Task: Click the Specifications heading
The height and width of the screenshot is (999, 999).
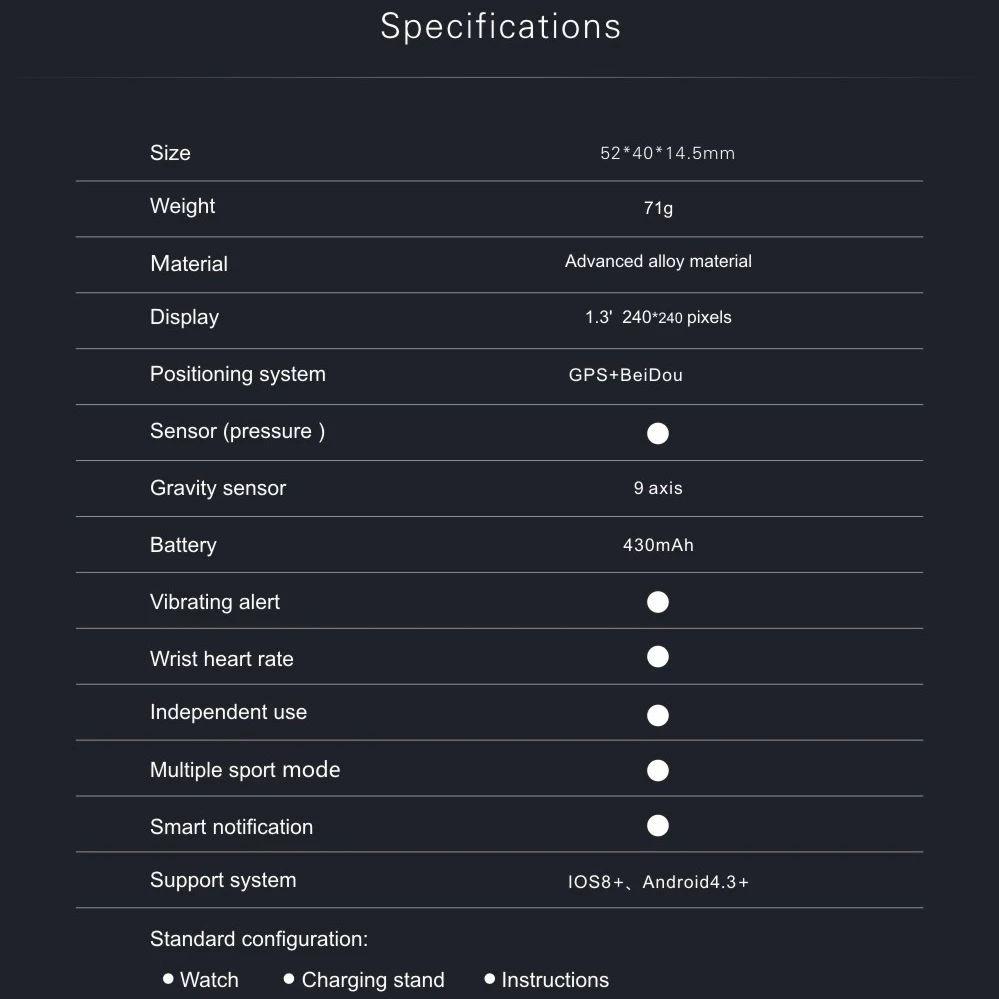Action: [x=500, y=27]
